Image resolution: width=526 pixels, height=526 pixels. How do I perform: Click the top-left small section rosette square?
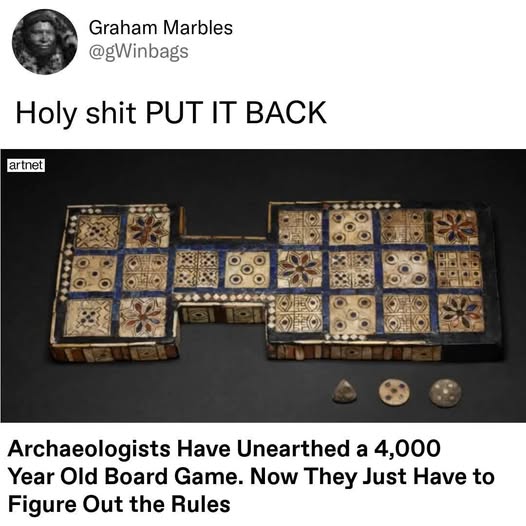point(147,229)
